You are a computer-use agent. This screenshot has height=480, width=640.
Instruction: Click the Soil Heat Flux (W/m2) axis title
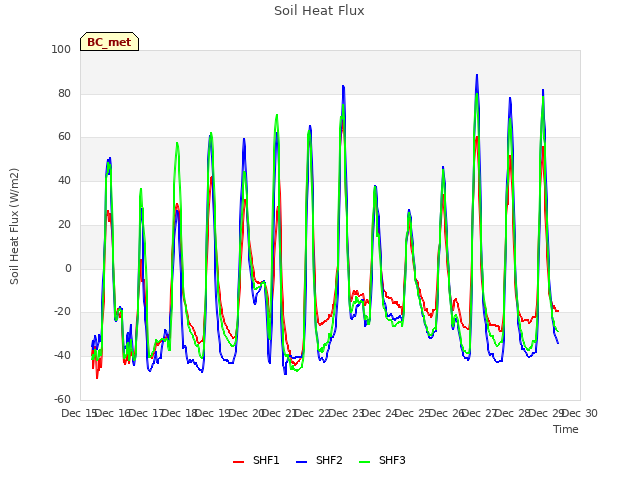coord(14,226)
